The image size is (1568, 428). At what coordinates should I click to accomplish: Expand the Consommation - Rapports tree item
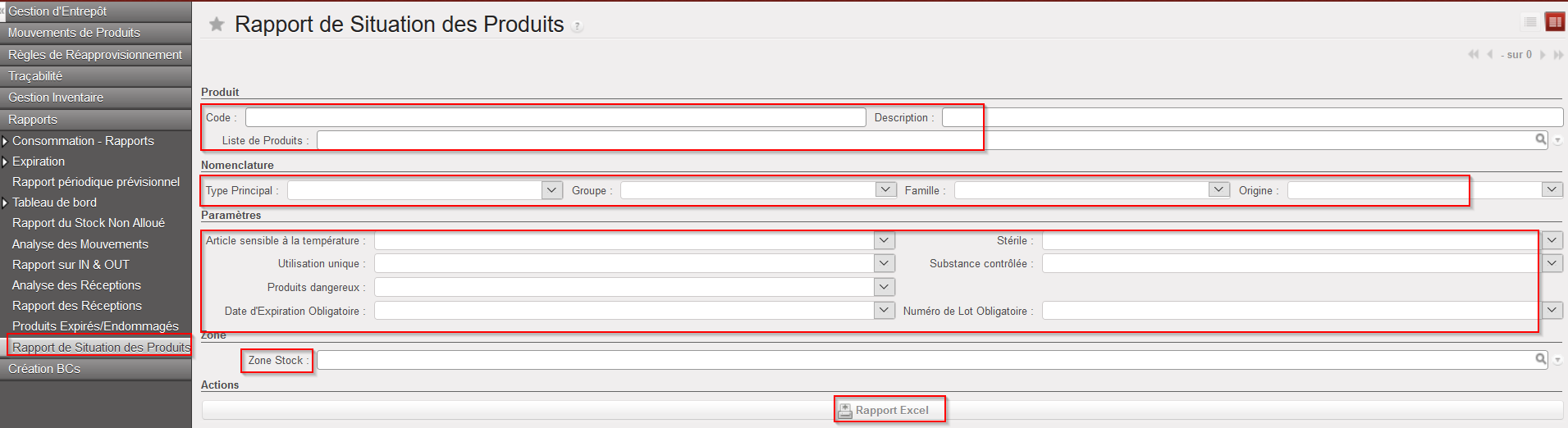pos(5,141)
